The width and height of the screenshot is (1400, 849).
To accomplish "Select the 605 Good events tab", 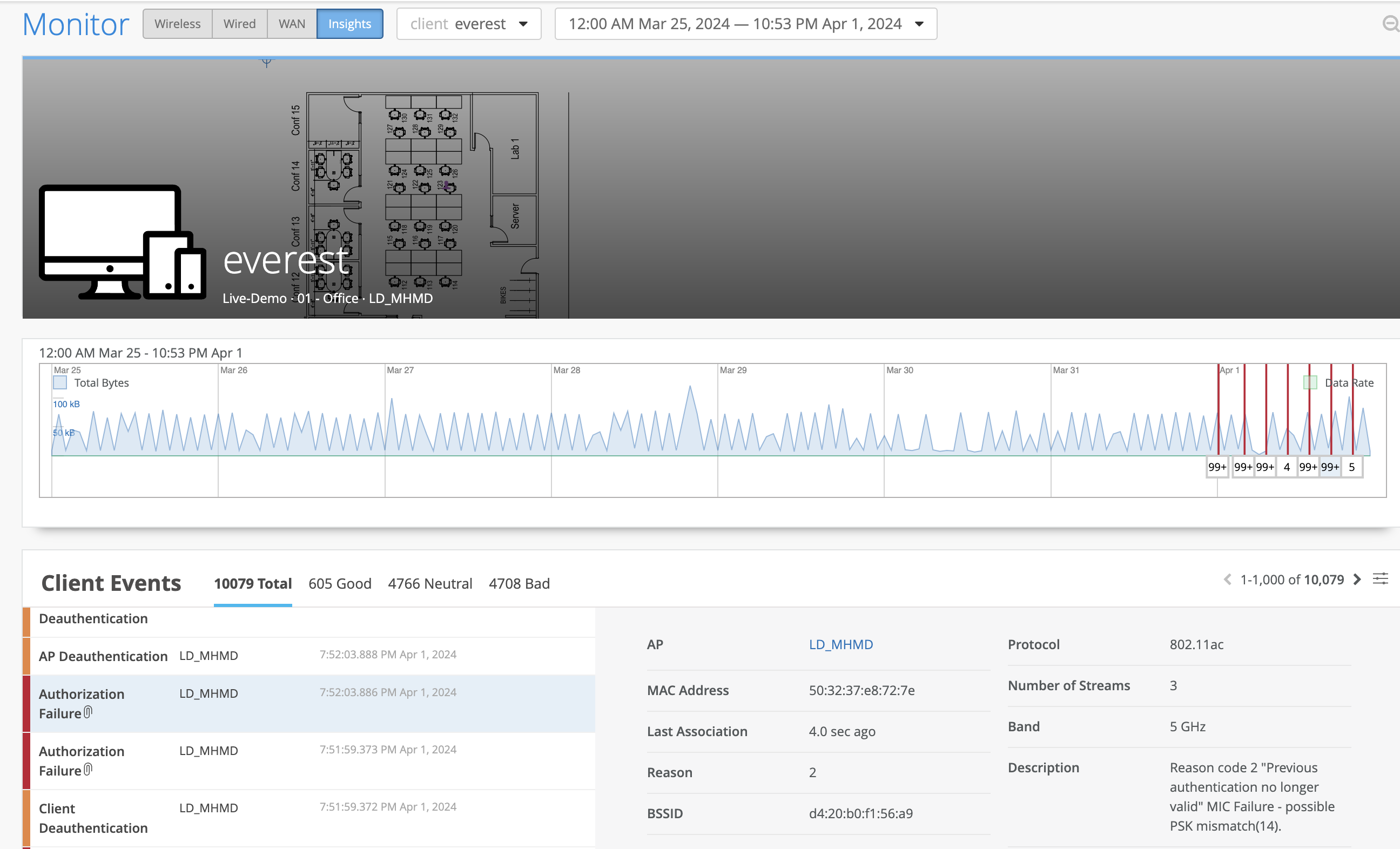I will pos(340,584).
